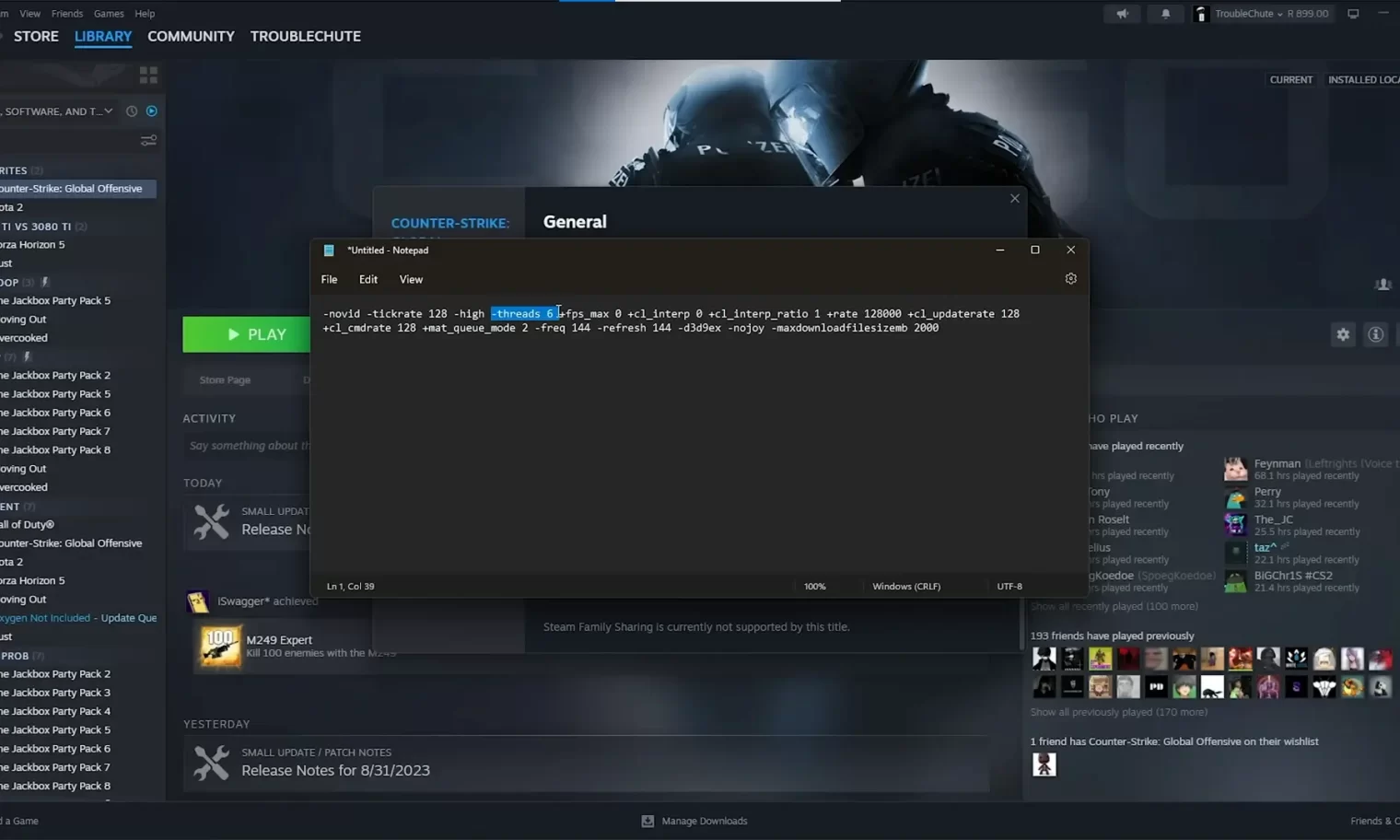1400x840 pixels.
Task: Click The_JC's avatar in friends list
Action: click(x=1235, y=525)
